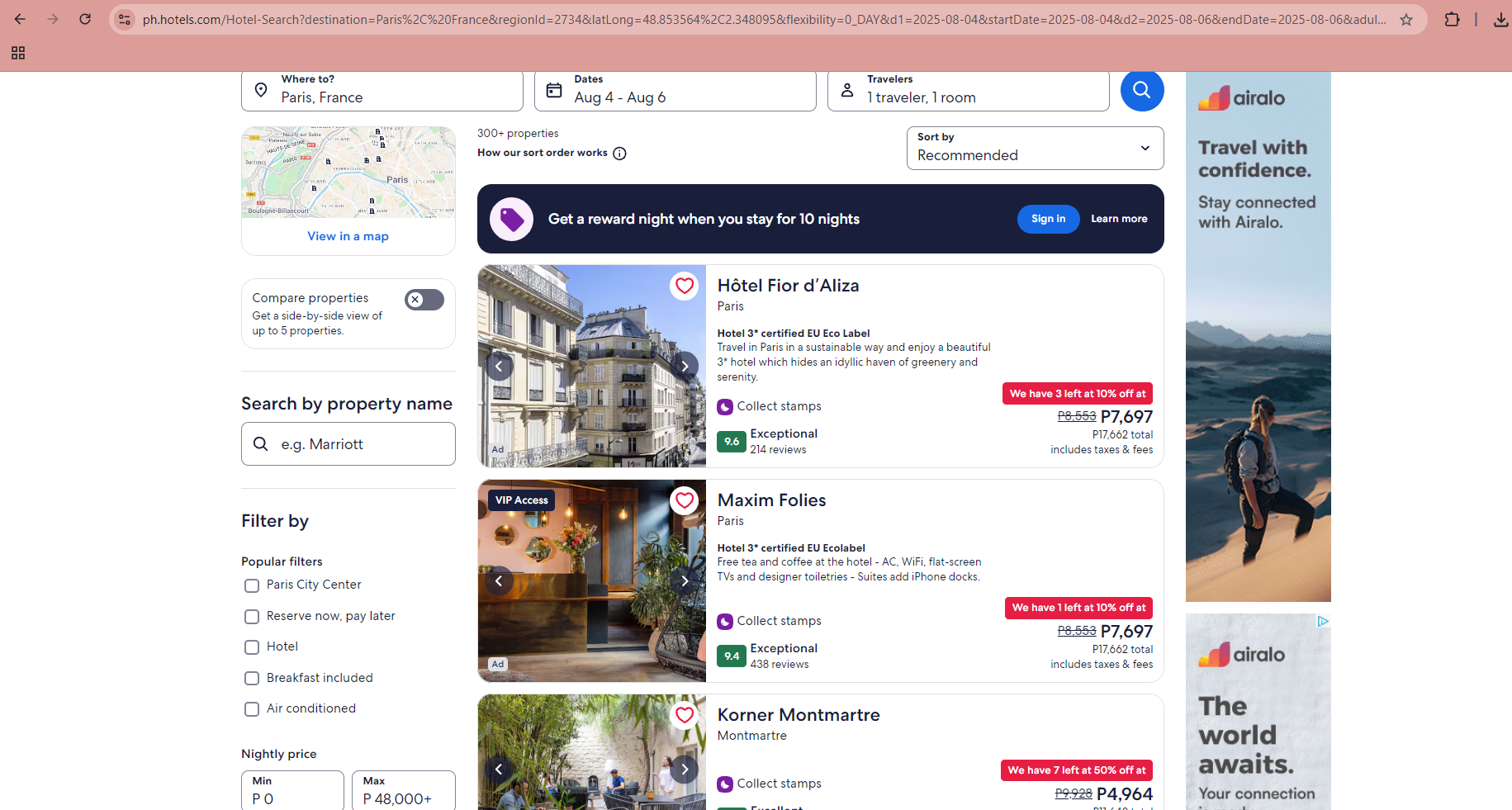Viewport: 1512px width, 810px height.
Task: Click Learn more in rewards banner
Action: [x=1119, y=219]
